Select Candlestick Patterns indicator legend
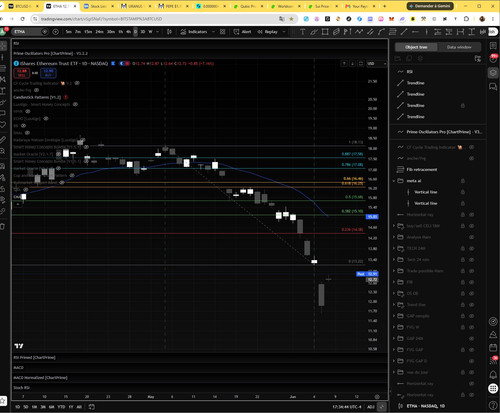The image size is (500, 413). click(37, 97)
